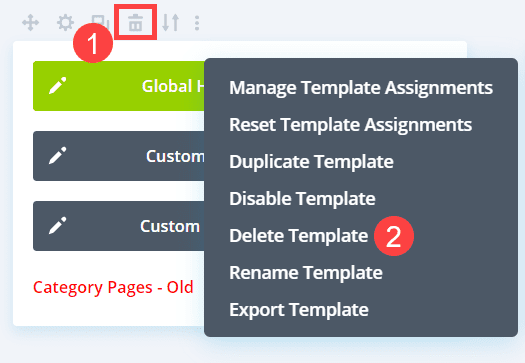Click the Category Pages - Old title
Screen dimensions: 525x363
pyautogui.click(x=113, y=287)
